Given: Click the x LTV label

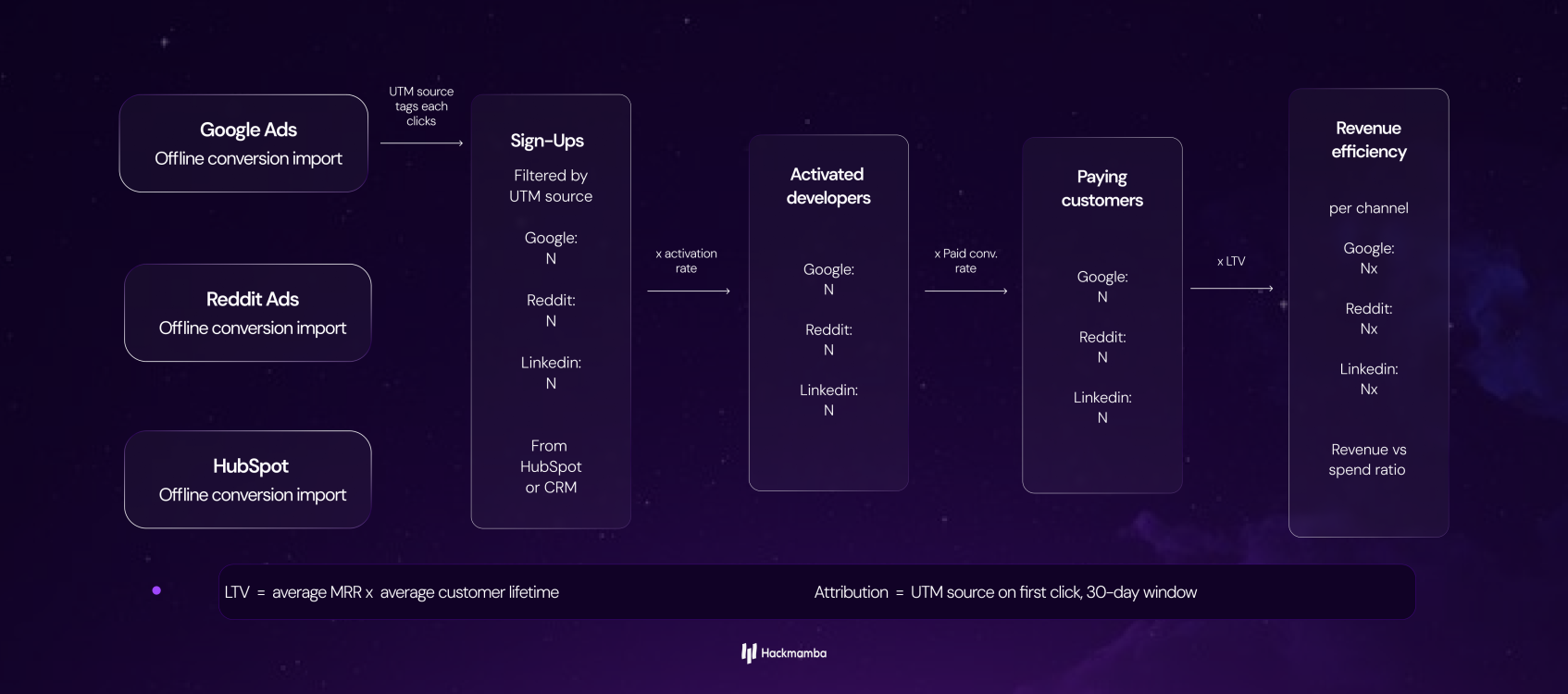Looking at the screenshot, I should coord(1231,262).
